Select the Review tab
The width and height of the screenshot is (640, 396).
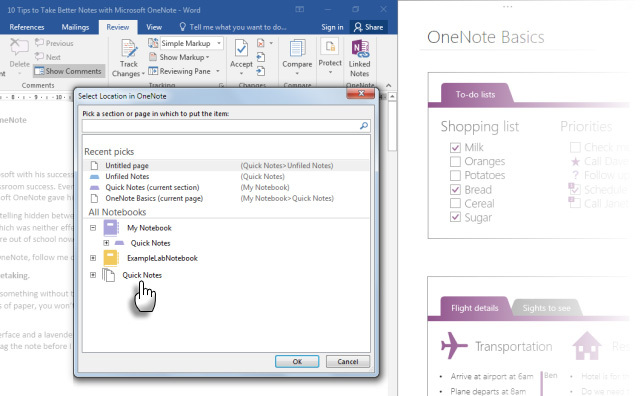[x=118, y=27]
